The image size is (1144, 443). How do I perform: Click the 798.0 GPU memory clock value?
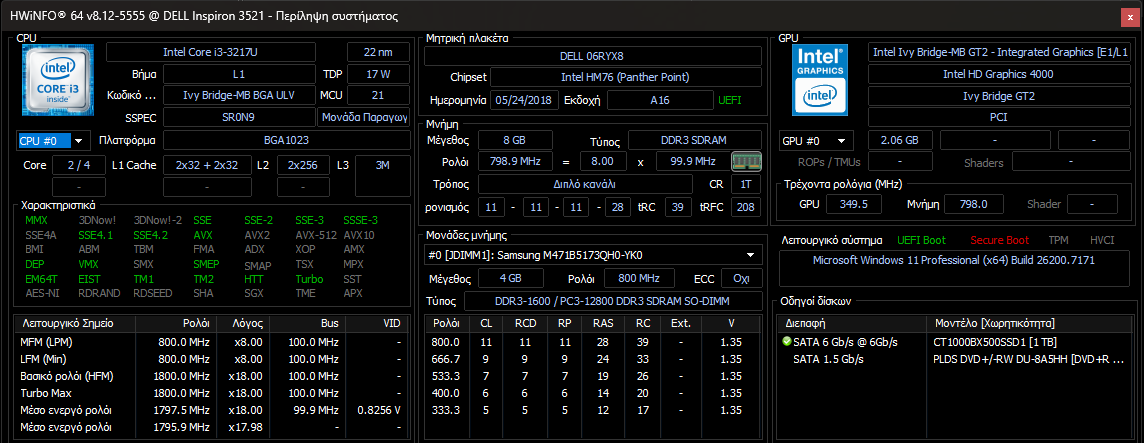tap(974, 204)
